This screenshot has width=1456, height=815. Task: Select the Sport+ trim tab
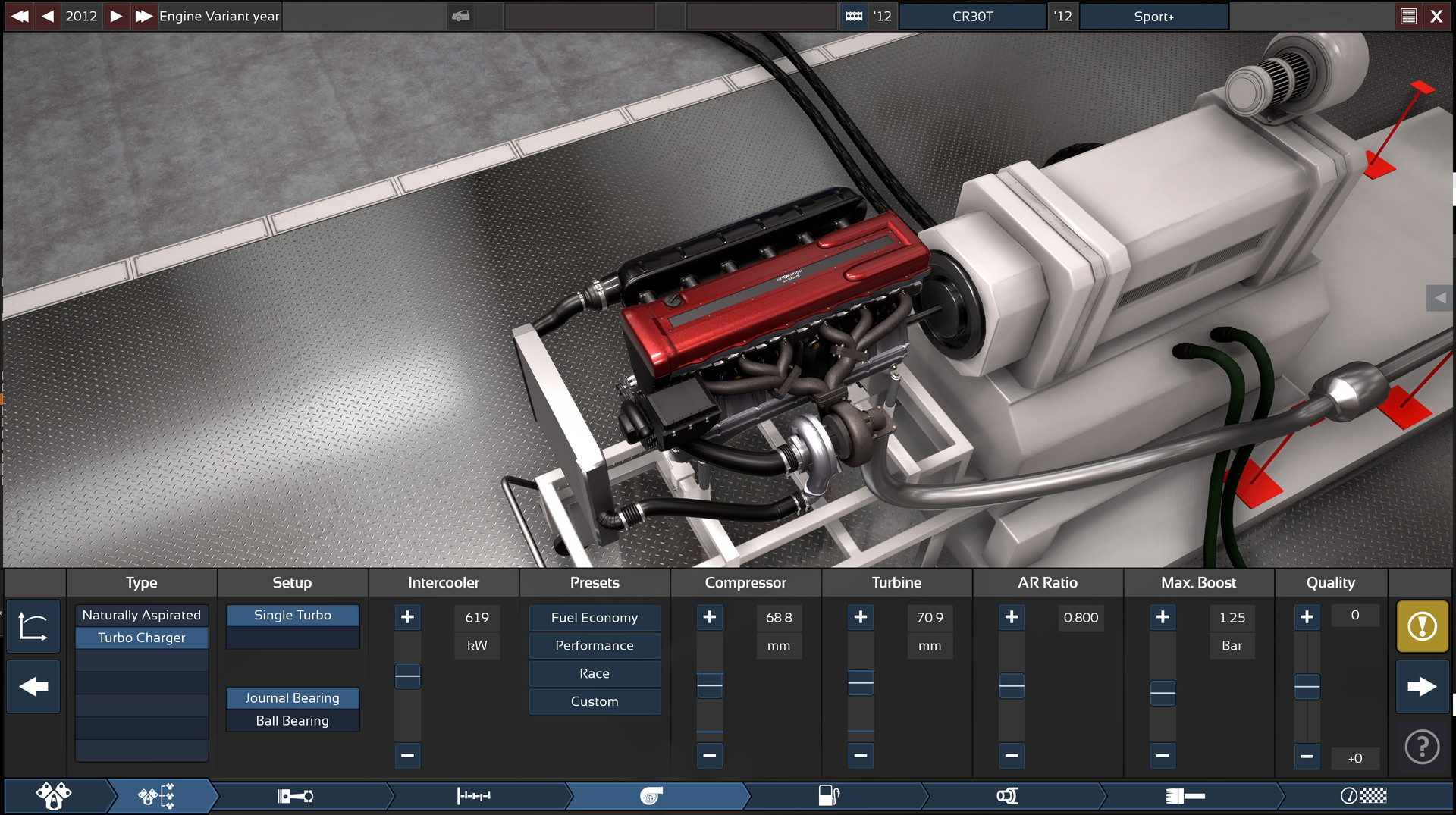pyautogui.click(x=1153, y=16)
